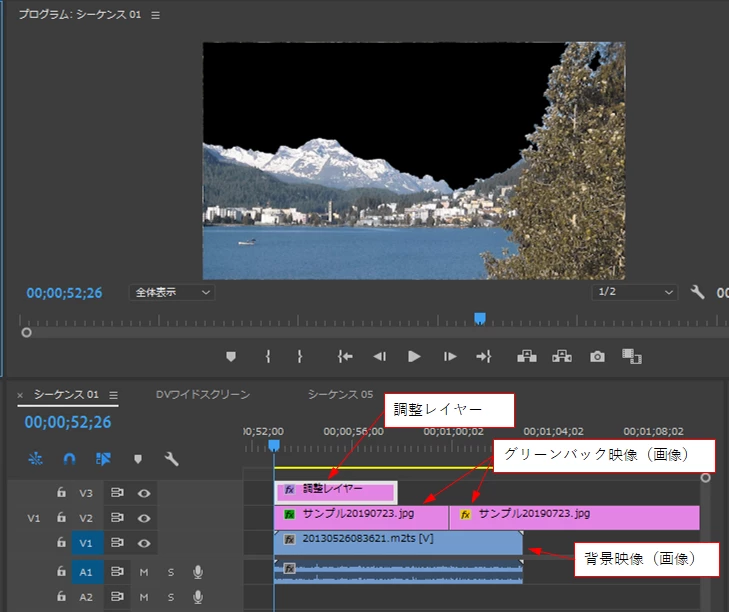Toggle nest sequence insert mode icon
The width and height of the screenshot is (729, 612).
pos(35,459)
